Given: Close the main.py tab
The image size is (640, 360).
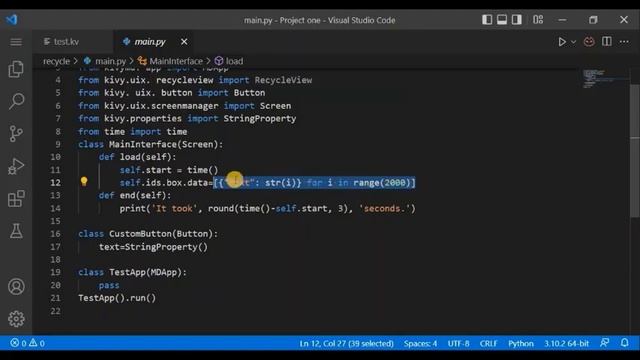Looking at the screenshot, I should tap(184, 42).
